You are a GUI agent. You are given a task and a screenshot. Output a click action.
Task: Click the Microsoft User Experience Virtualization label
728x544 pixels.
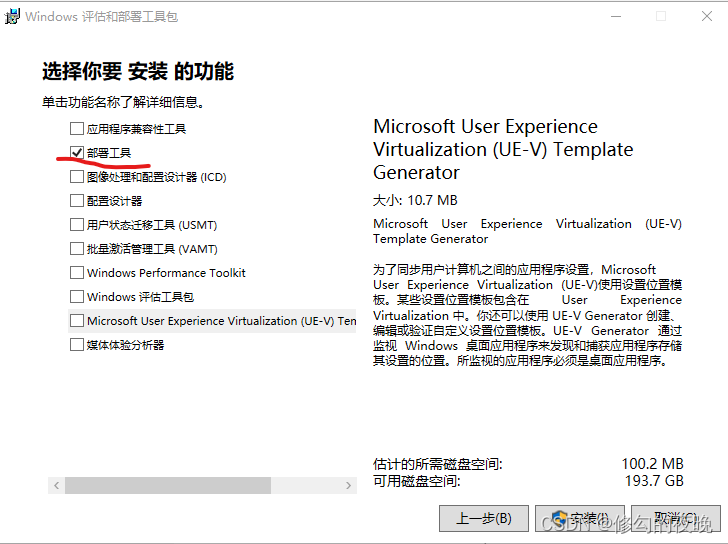(x=221, y=321)
